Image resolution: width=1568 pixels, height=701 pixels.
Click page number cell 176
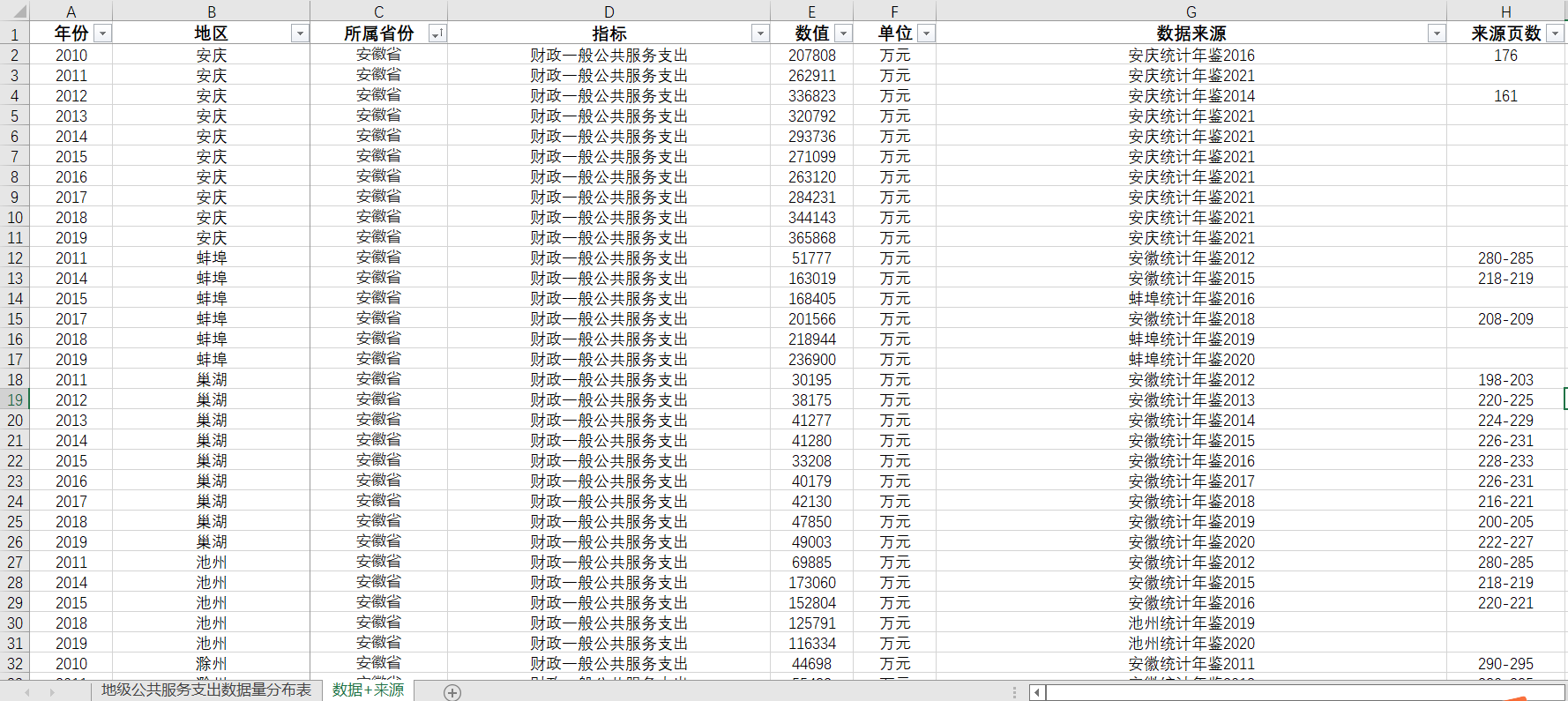click(x=1506, y=56)
